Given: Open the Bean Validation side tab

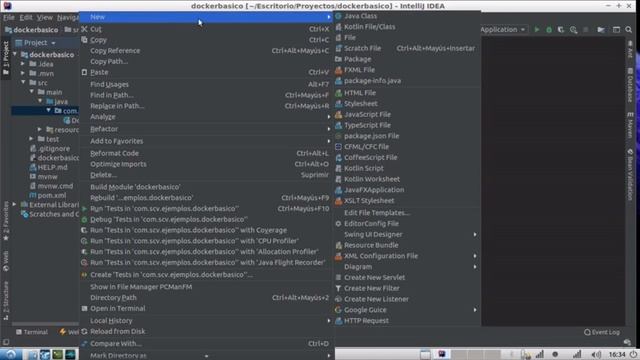Looking at the screenshot, I should [630, 175].
